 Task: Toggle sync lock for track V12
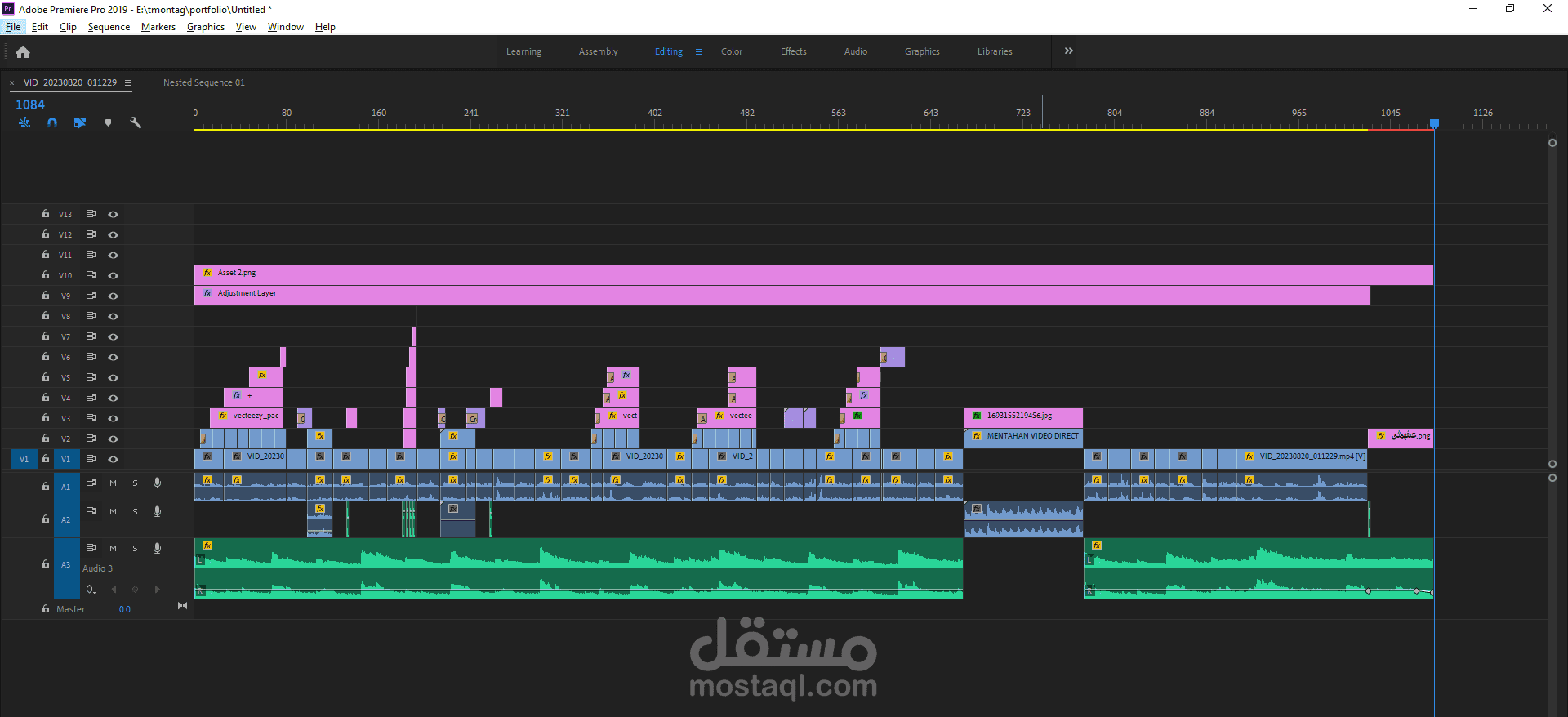coord(91,234)
